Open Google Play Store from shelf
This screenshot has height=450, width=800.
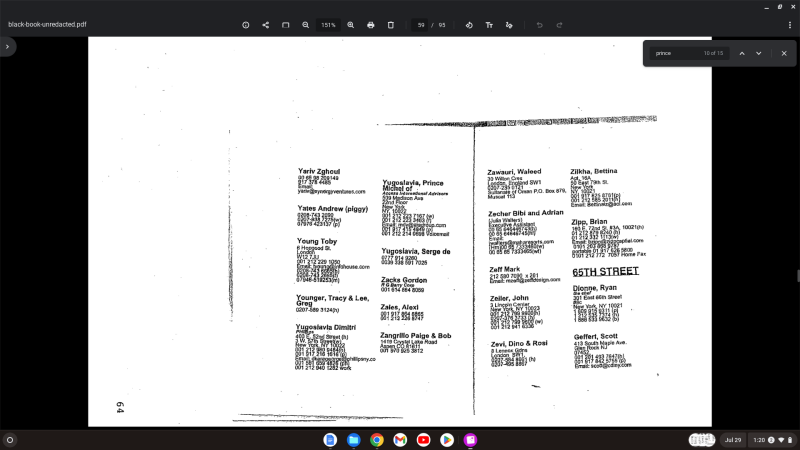point(447,440)
